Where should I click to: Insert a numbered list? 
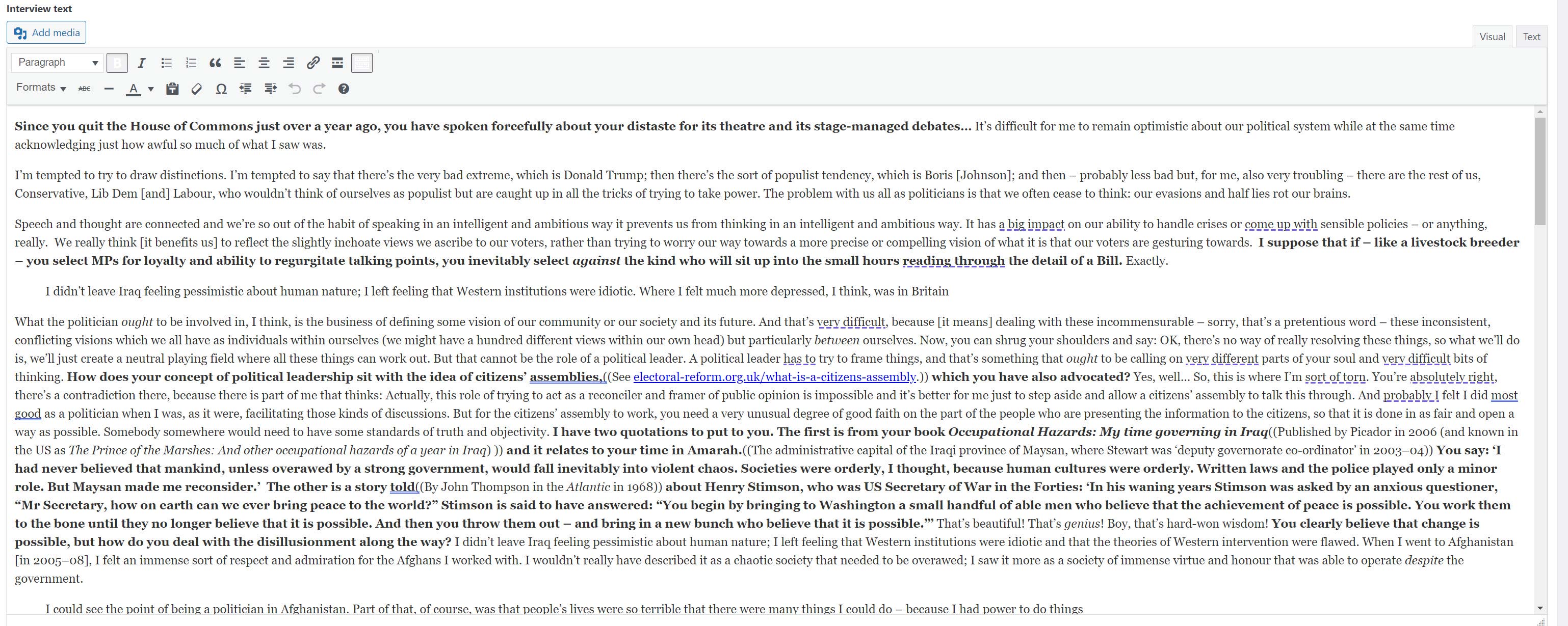pos(191,63)
